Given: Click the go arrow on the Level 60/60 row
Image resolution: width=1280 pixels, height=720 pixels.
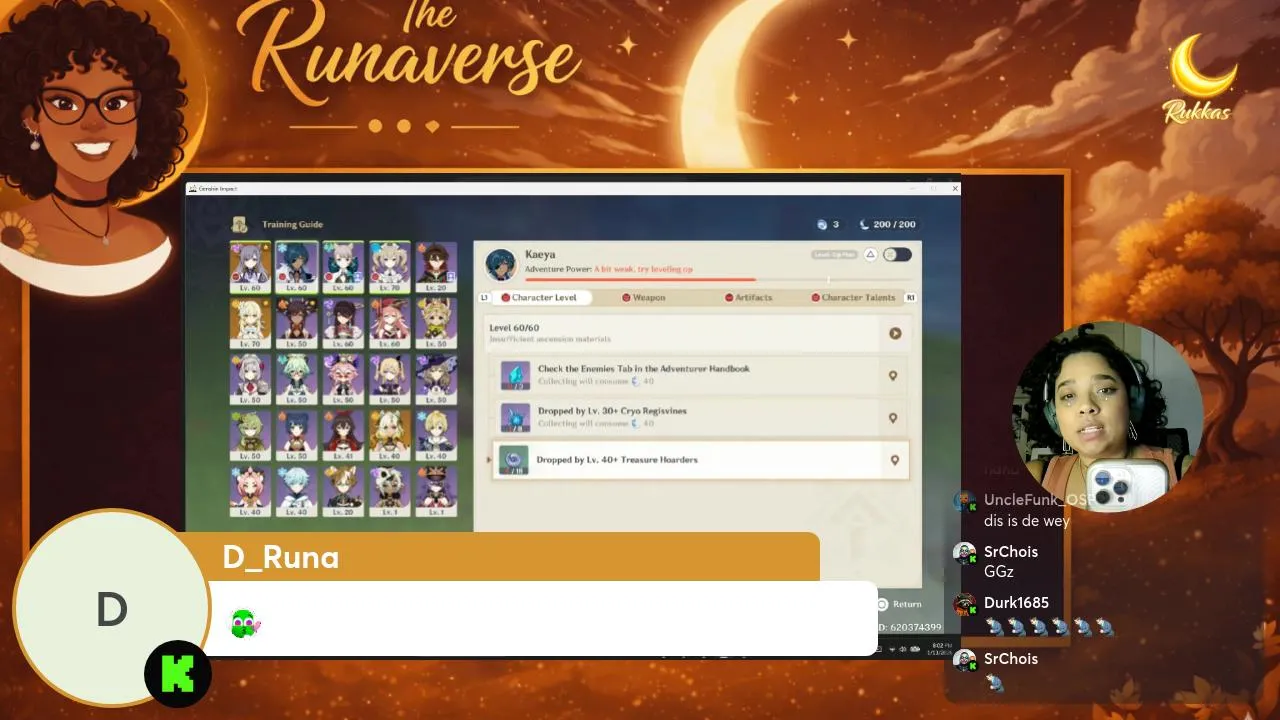Looking at the screenshot, I should click(895, 333).
